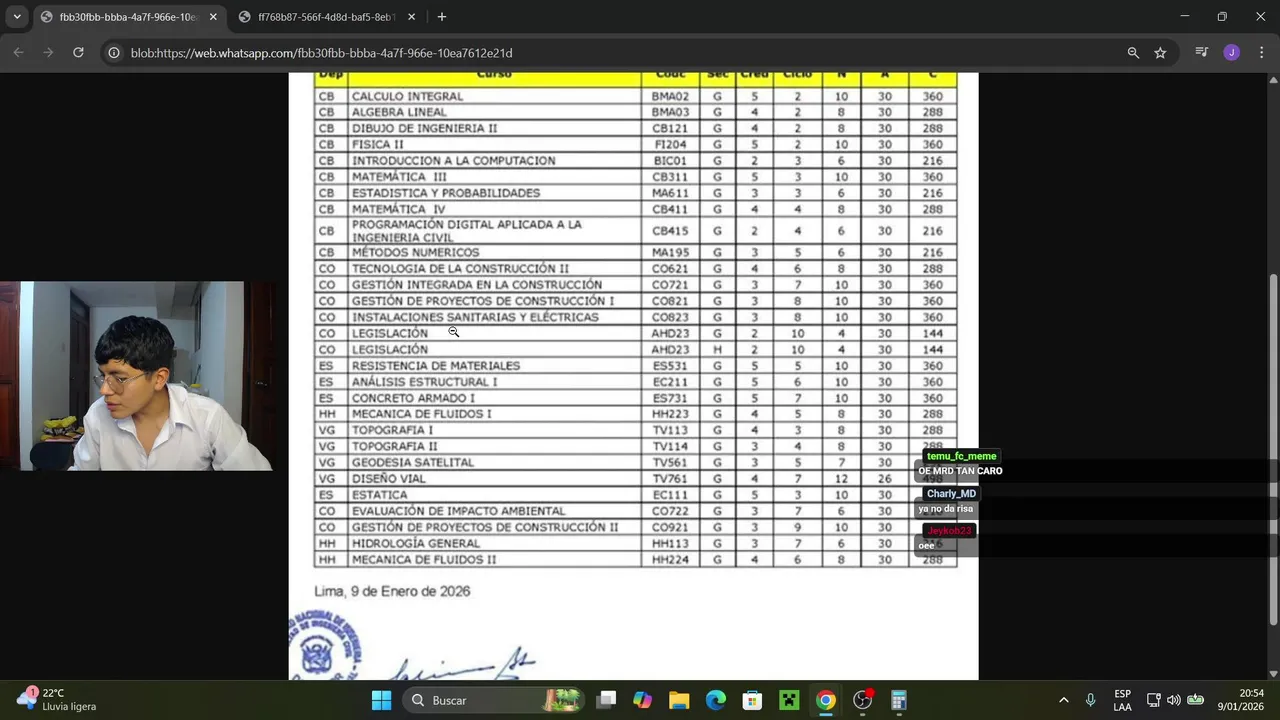The image size is (1280, 720).
Task: Open the volume tray icon
Action: coord(1173,700)
